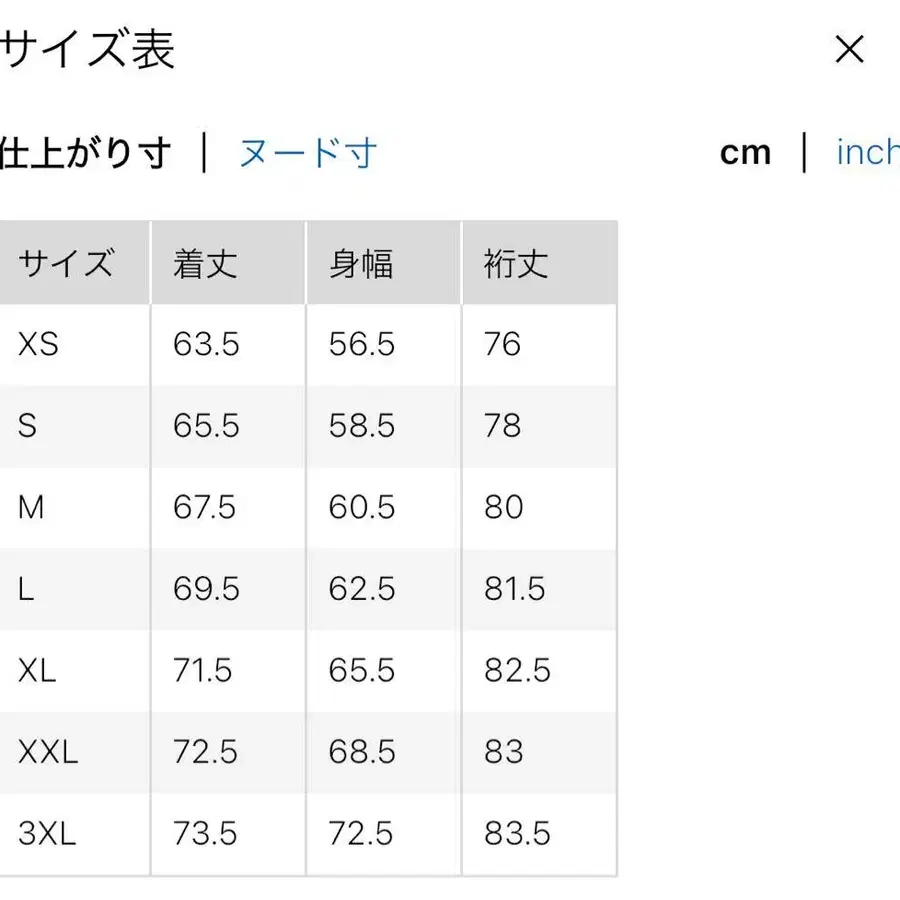
Task: Click the 着丈 column header
Action: [205, 262]
